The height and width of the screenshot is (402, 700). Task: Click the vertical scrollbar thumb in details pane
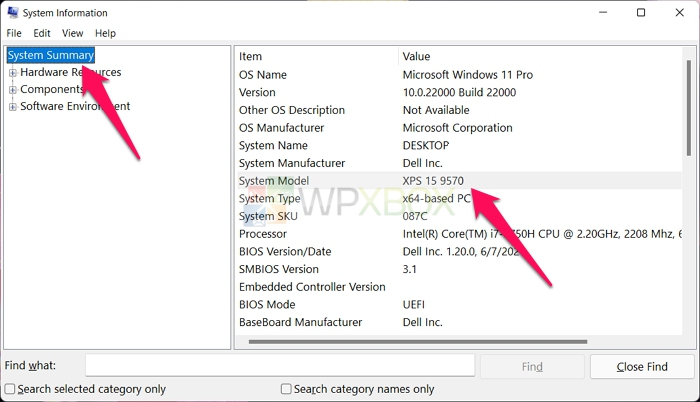[688, 108]
